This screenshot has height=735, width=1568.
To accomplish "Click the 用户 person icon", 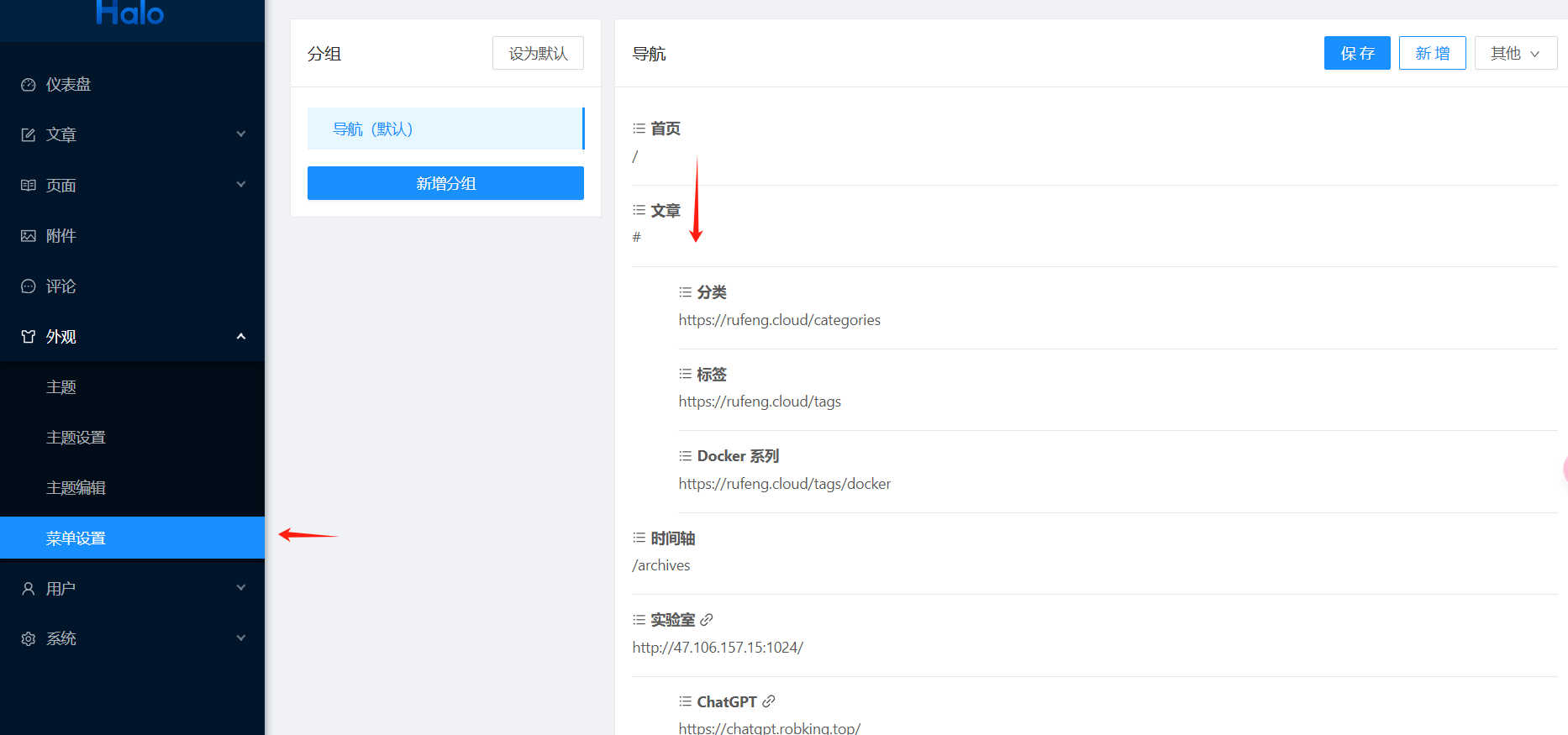I will pos(29,589).
